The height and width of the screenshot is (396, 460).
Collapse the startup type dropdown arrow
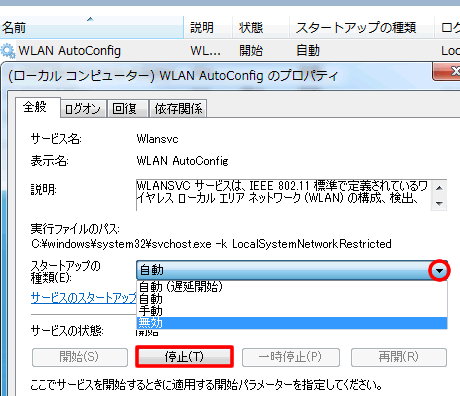point(440,271)
